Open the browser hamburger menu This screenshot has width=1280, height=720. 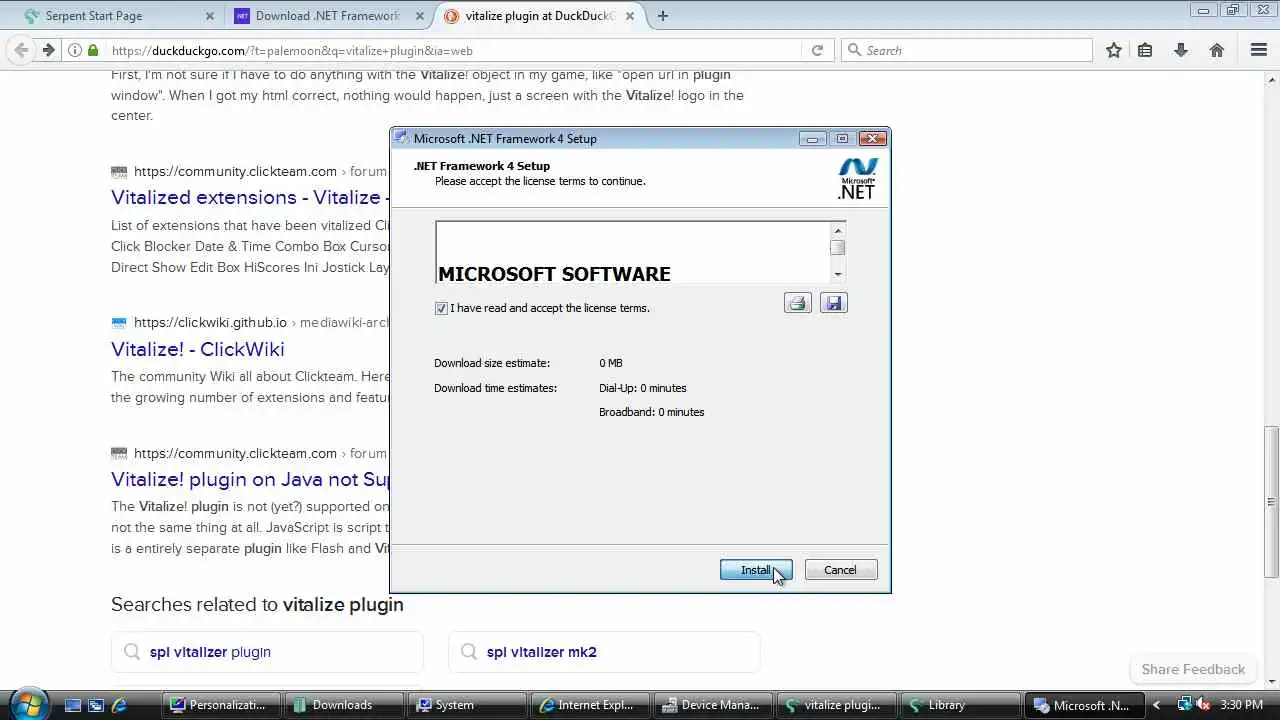pyautogui.click(x=1259, y=50)
